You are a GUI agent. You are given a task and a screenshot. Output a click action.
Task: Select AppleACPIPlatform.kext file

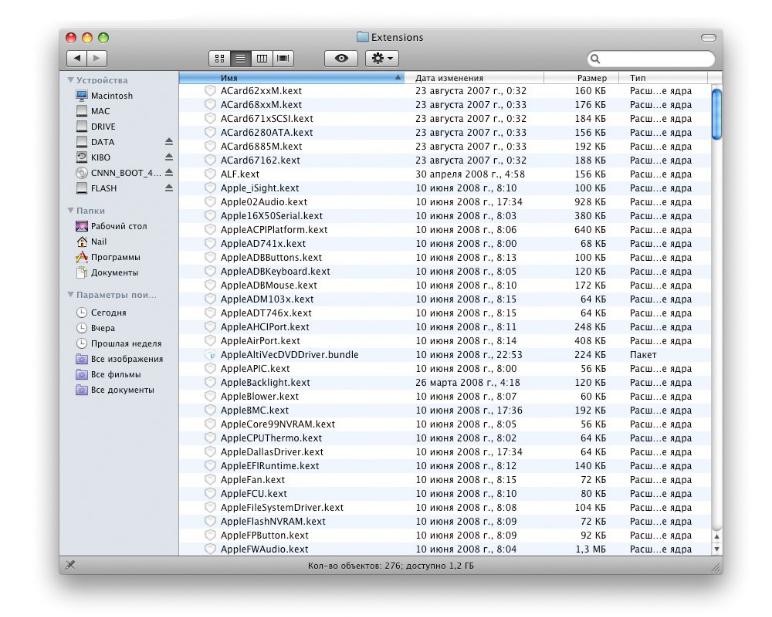click(445, 229)
